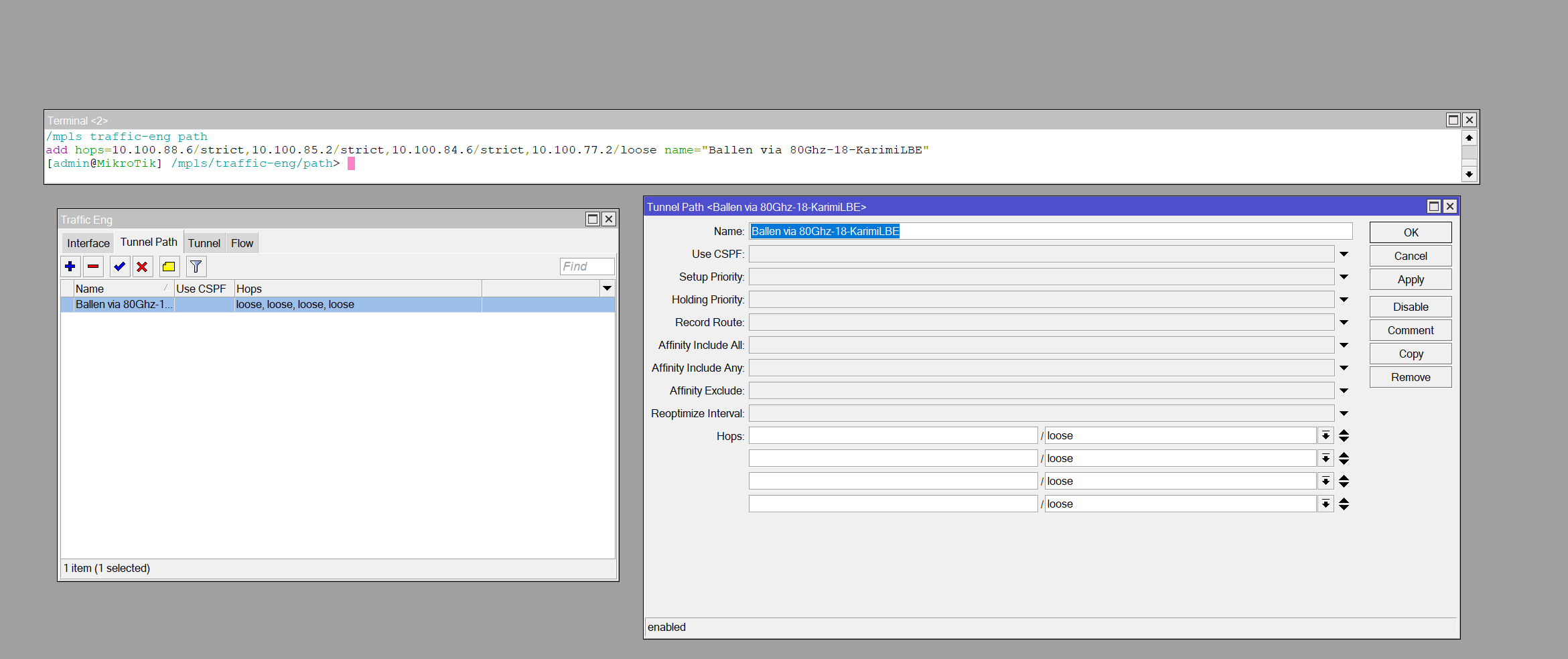Expand the Affinity Include All option
1568x659 pixels.
coord(1344,346)
